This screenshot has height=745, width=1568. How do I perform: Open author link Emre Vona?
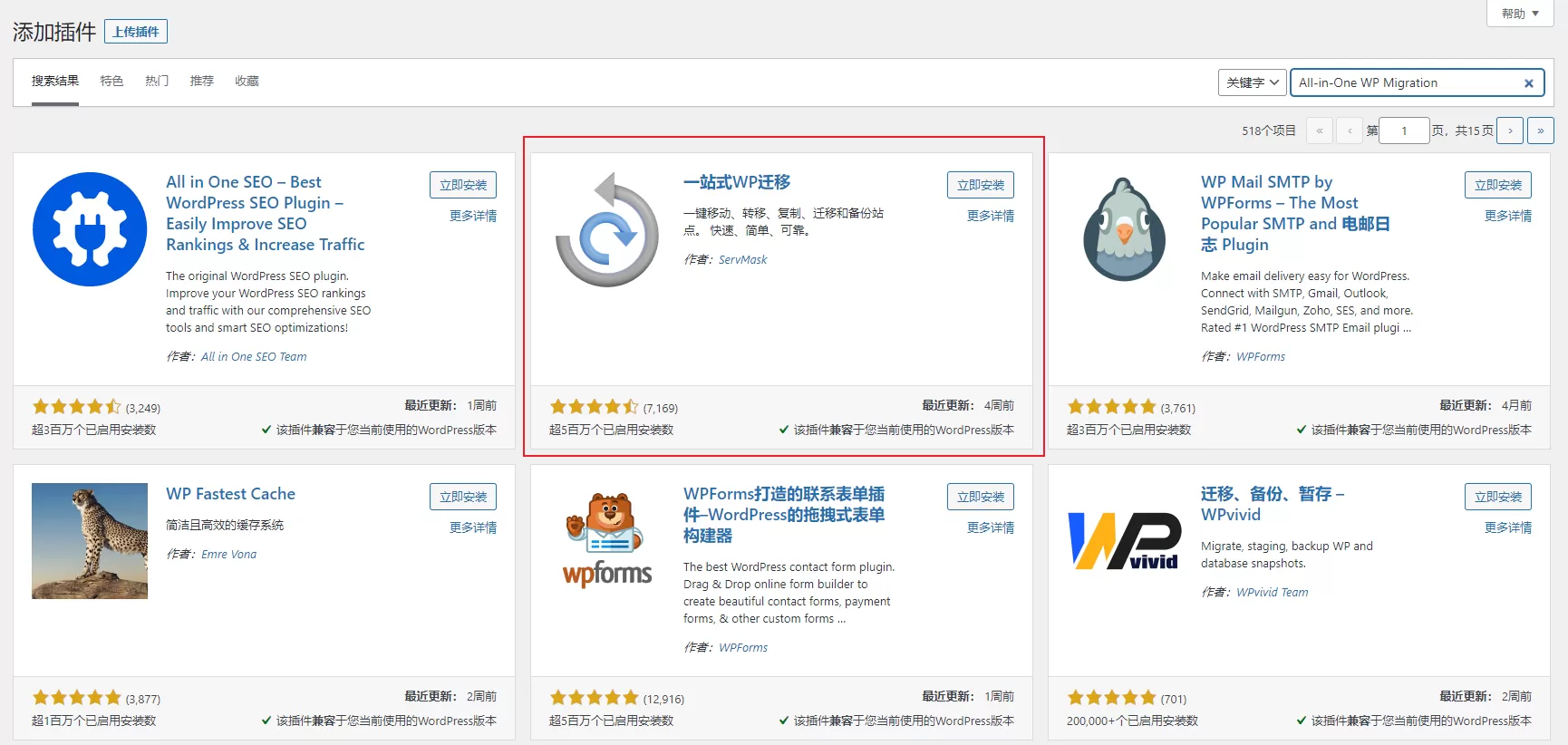click(x=228, y=555)
